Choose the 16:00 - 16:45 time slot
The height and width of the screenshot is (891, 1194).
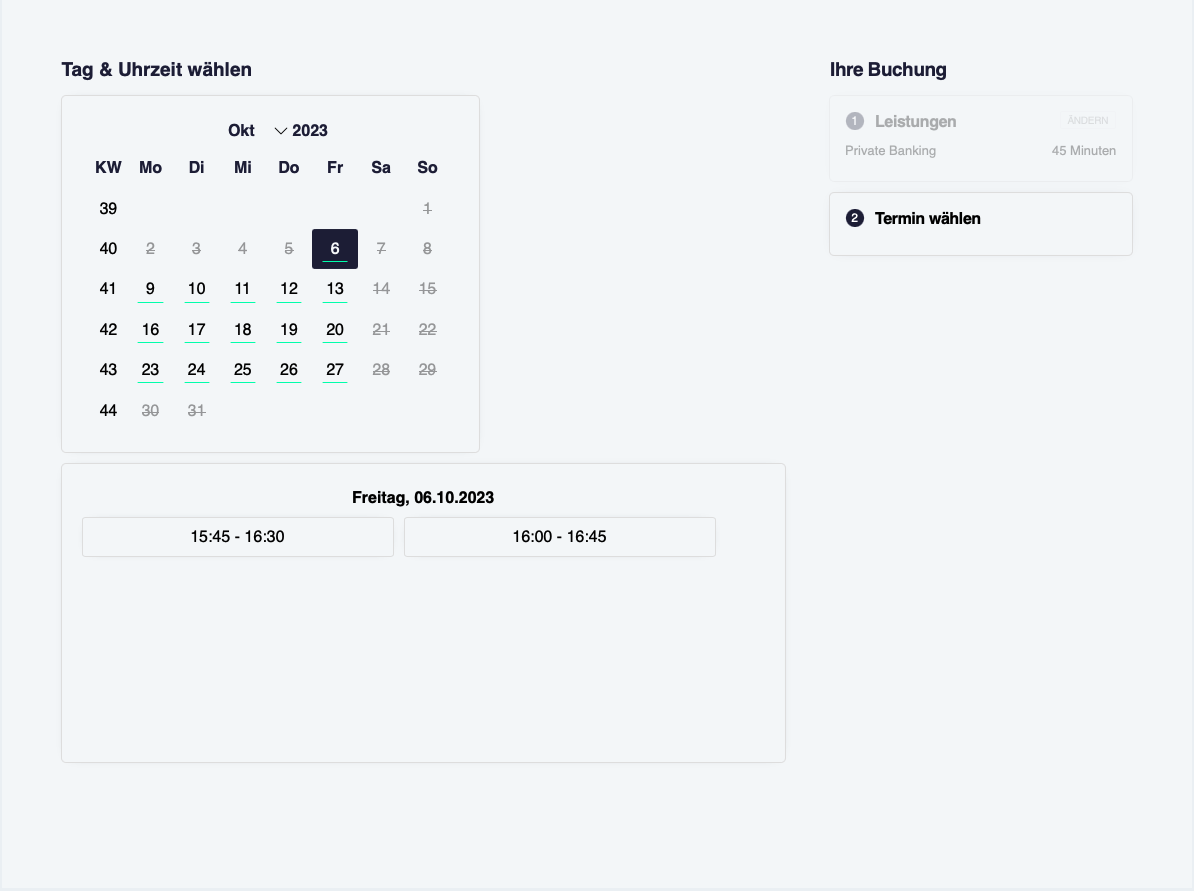pyautogui.click(x=559, y=537)
